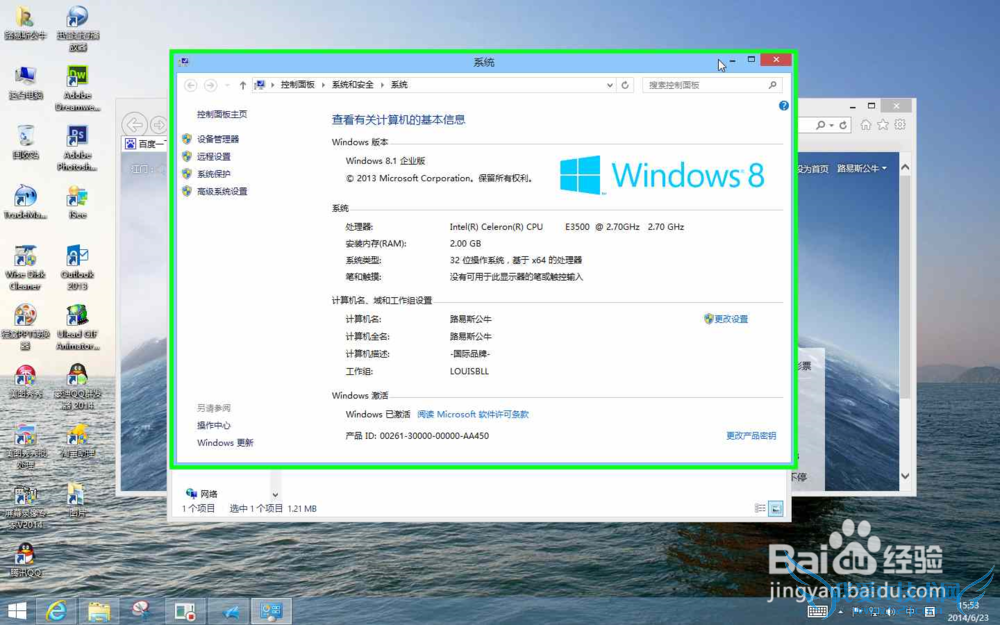Open tools gear in browser window

(x=900, y=125)
